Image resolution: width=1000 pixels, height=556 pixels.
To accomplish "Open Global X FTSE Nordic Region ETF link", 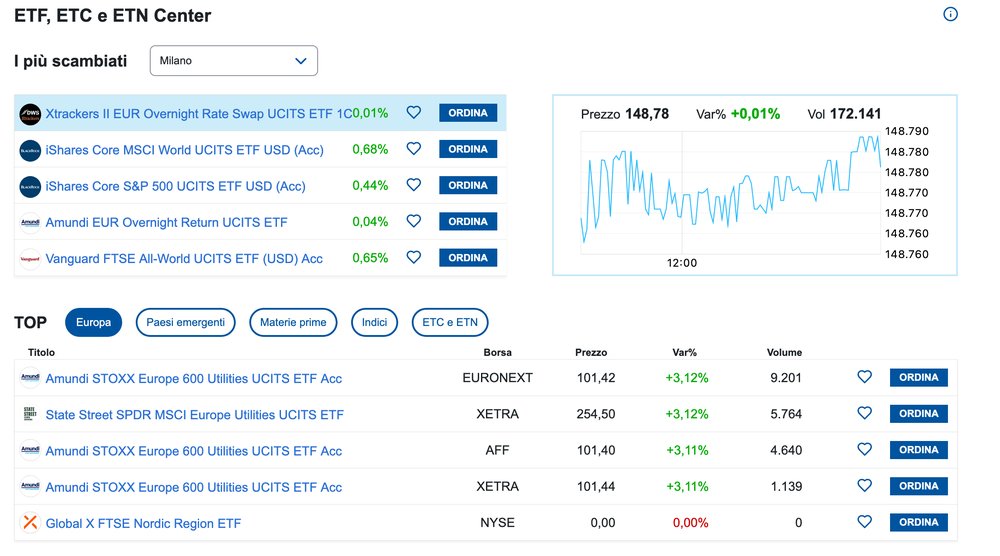I will [143, 524].
